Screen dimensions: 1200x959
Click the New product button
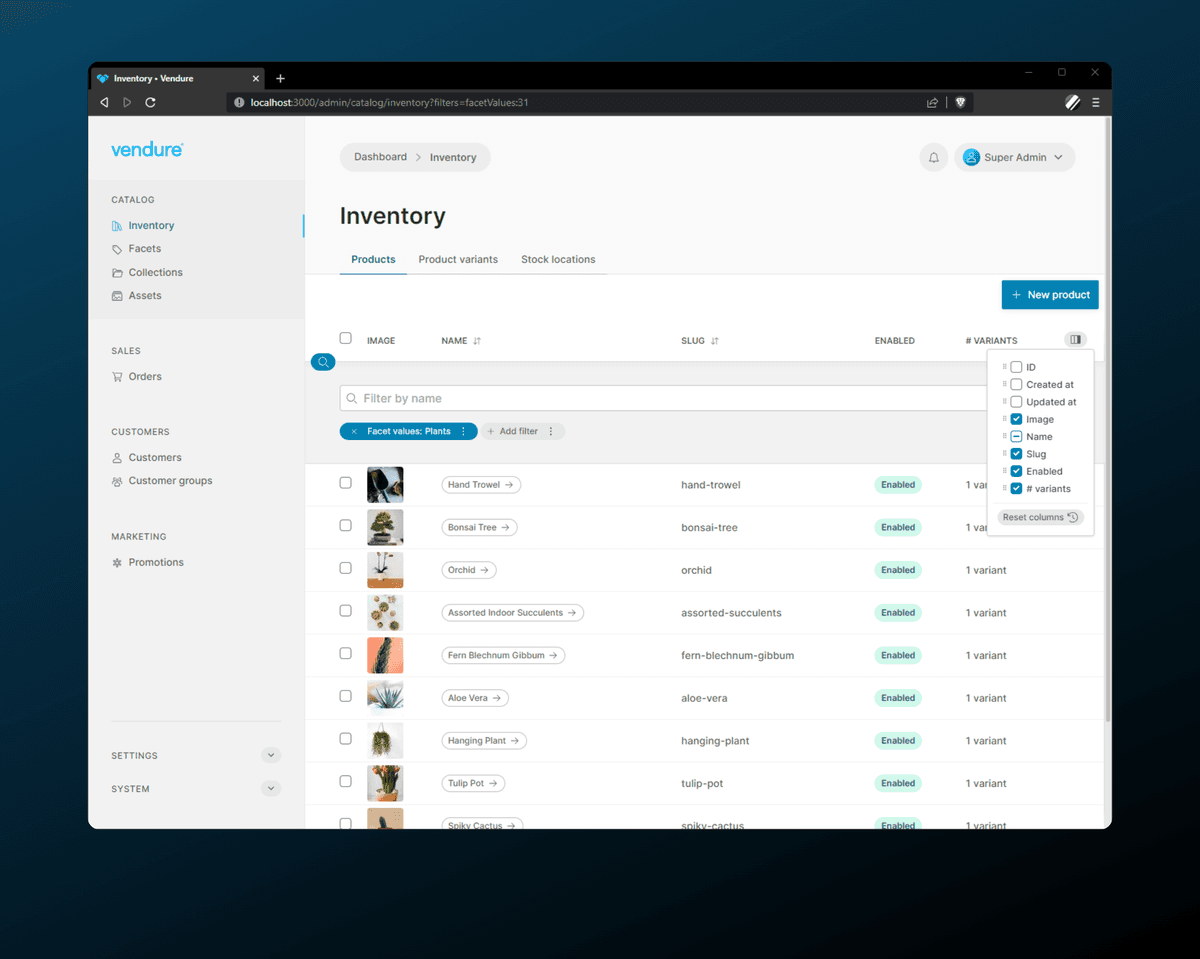tap(1050, 295)
